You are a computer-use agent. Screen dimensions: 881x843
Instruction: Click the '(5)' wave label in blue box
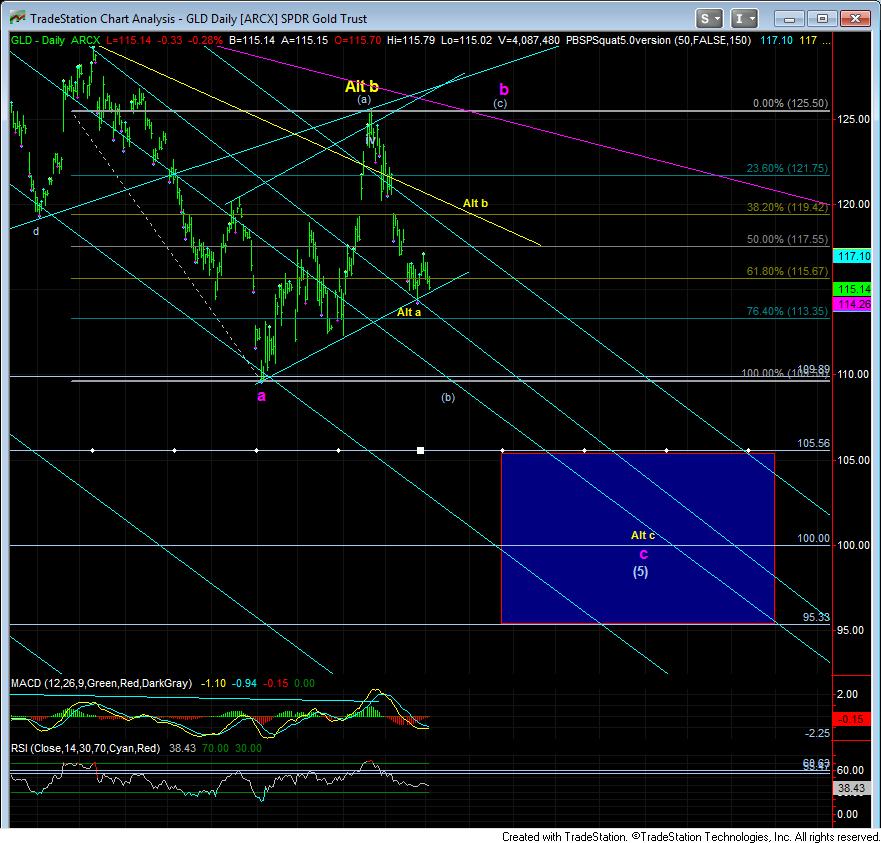[x=641, y=572]
